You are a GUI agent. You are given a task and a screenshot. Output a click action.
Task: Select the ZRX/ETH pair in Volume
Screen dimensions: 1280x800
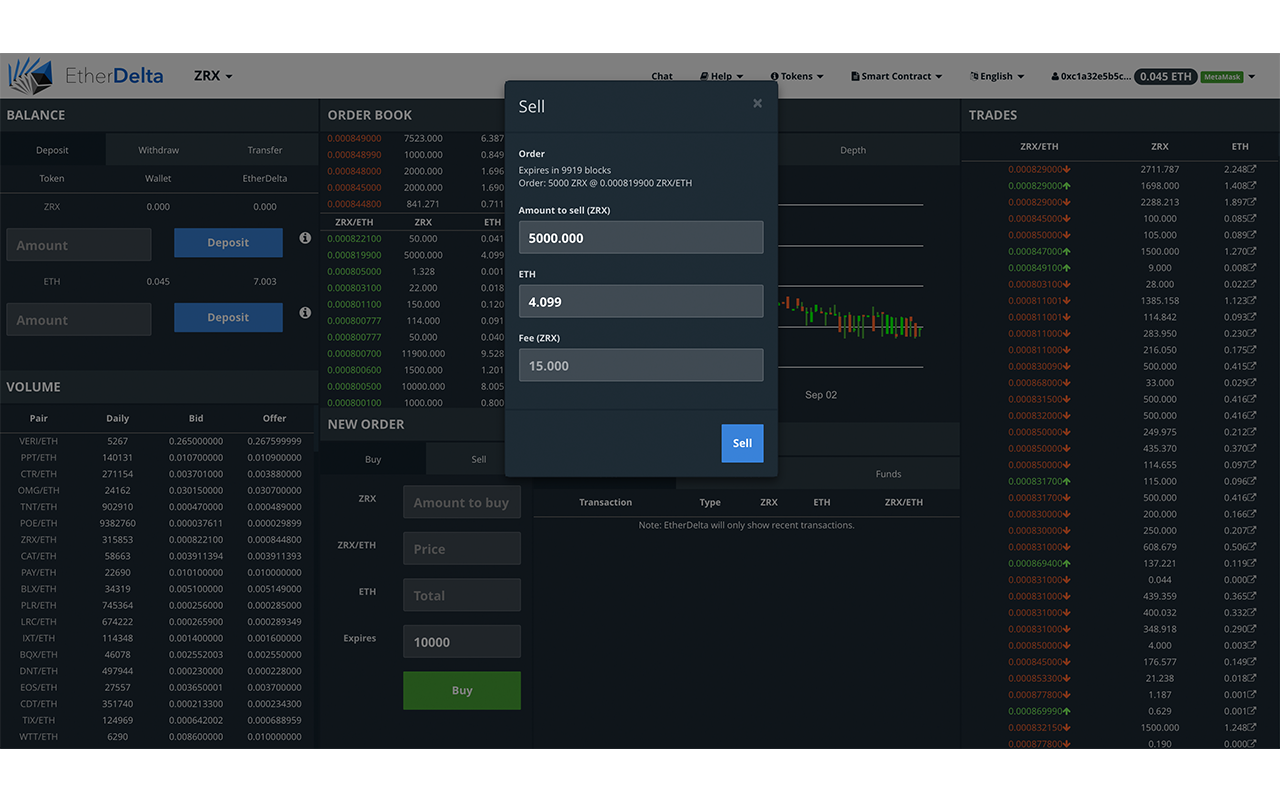coord(158,539)
